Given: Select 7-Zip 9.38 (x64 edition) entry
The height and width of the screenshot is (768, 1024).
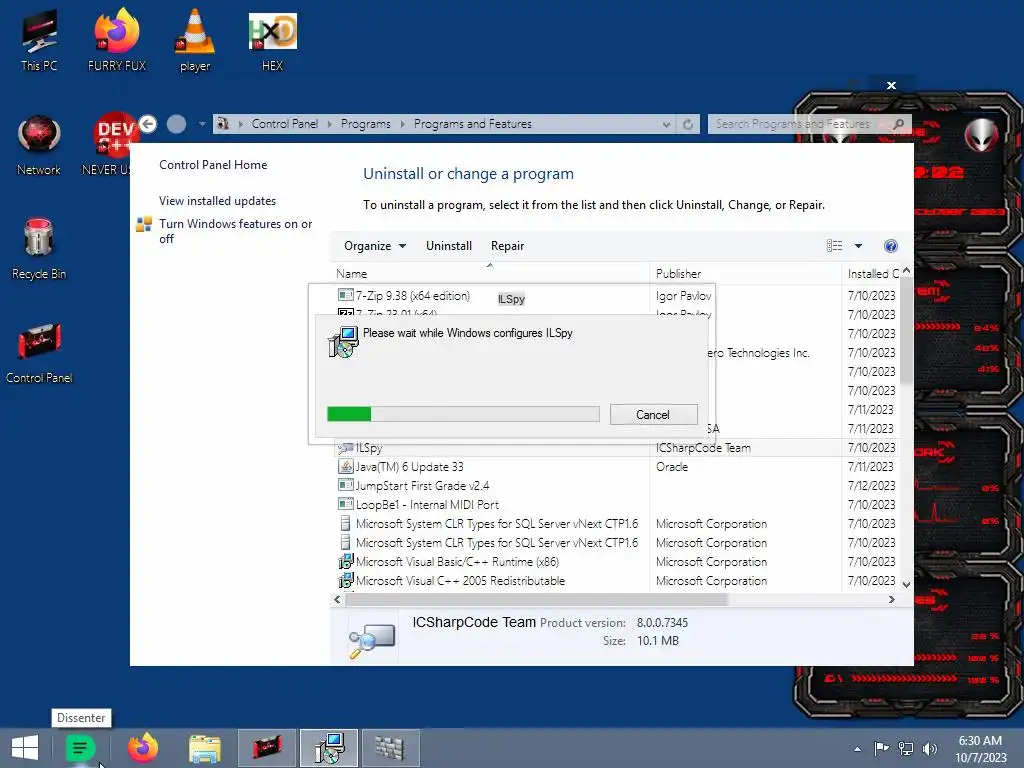Looking at the screenshot, I should 413,296.
